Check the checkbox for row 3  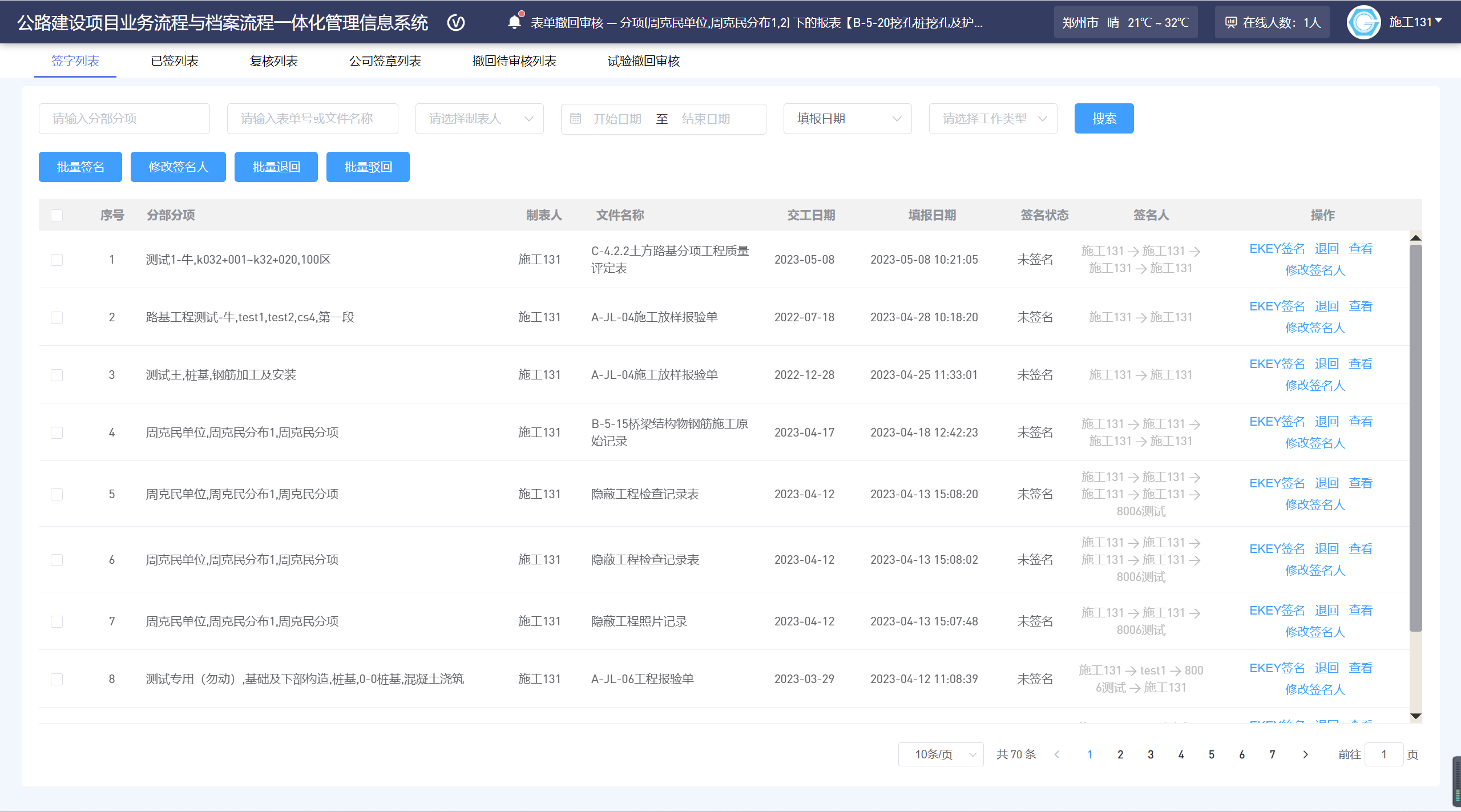[x=56, y=375]
